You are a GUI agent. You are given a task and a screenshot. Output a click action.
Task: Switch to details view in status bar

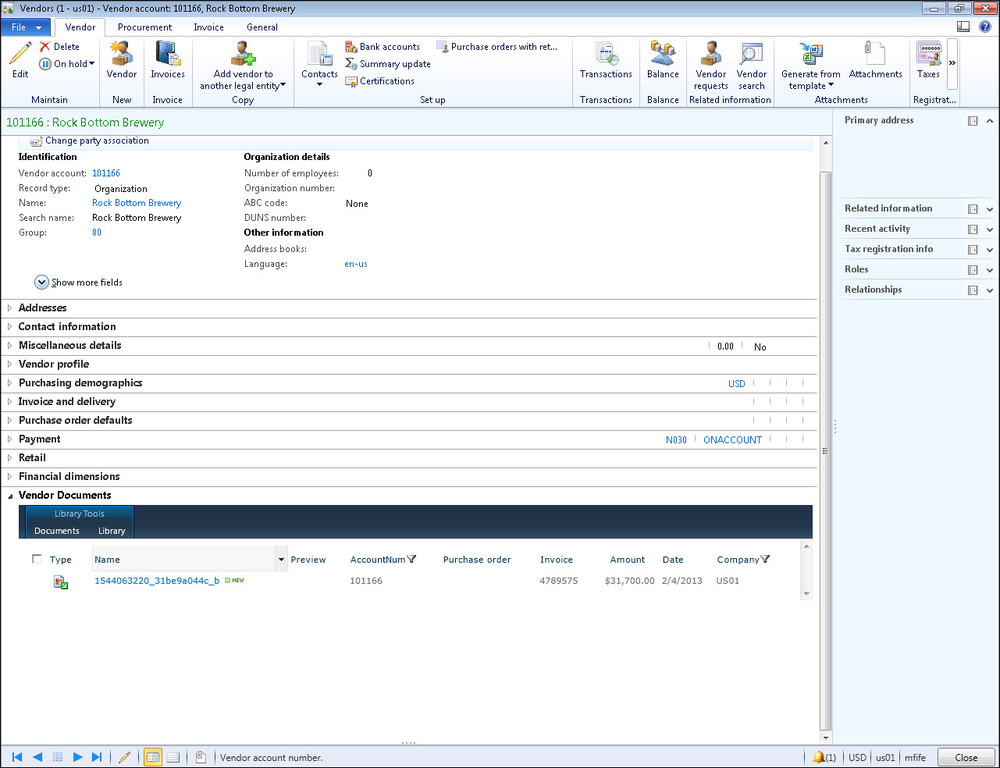(152, 757)
